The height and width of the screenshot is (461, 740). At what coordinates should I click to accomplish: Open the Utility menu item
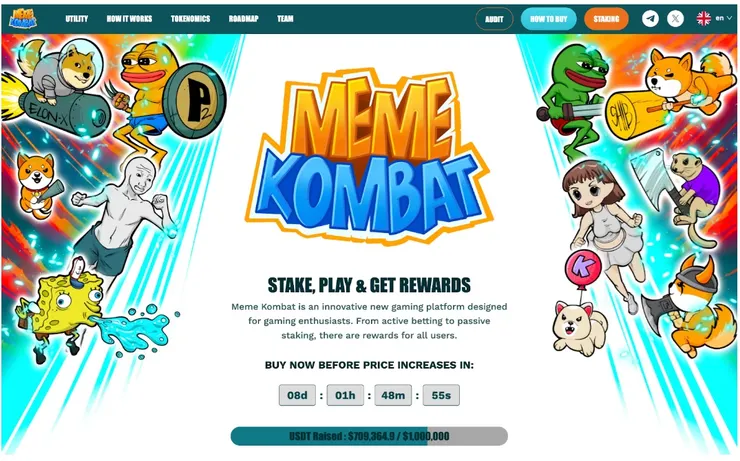[76, 19]
